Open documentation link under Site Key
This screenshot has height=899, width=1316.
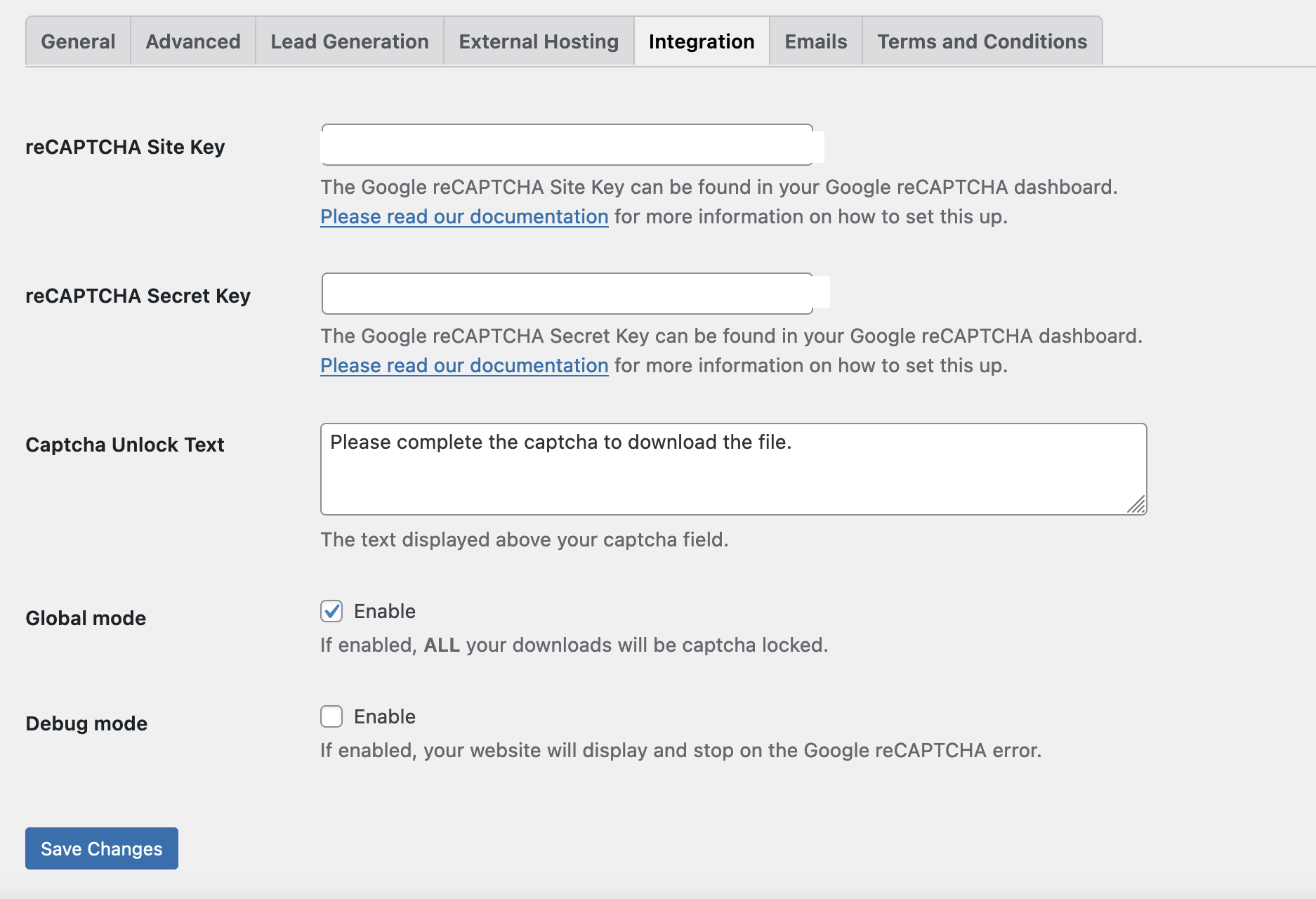pyautogui.click(x=464, y=216)
